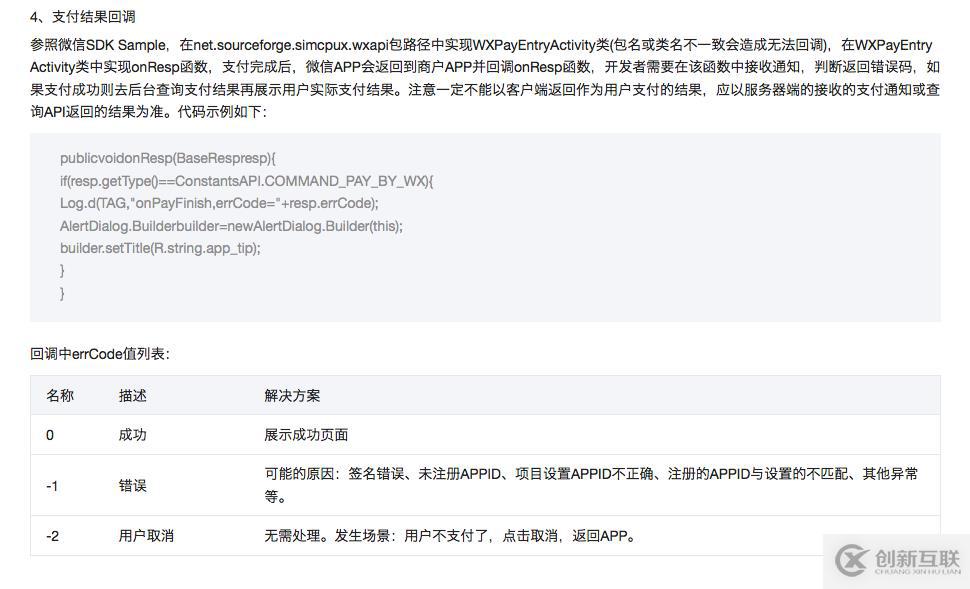Click the 'AlertDialog.Builderbuilder' code line
Screen dimensions: 970x589
pyautogui.click(x=231, y=226)
